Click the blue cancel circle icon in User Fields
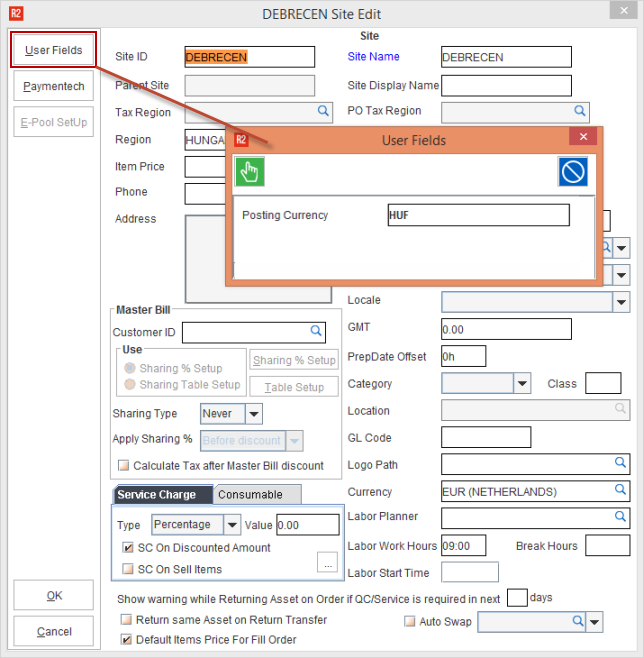Viewport: 644px width, 658px height. pyautogui.click(x=573, y=172)
